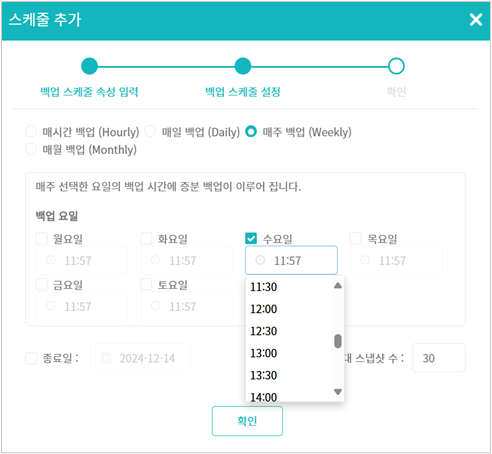Click the time list scrollbar thumb
492x454 pixels.
point(338,341)
